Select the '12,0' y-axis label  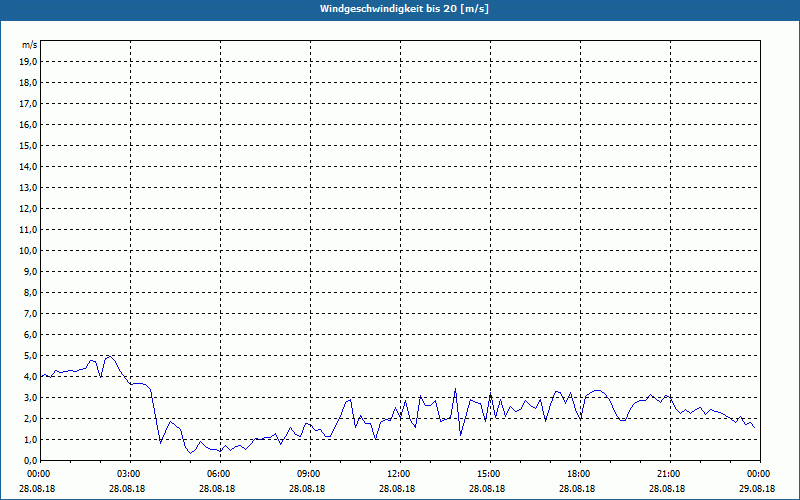point(30,209)
